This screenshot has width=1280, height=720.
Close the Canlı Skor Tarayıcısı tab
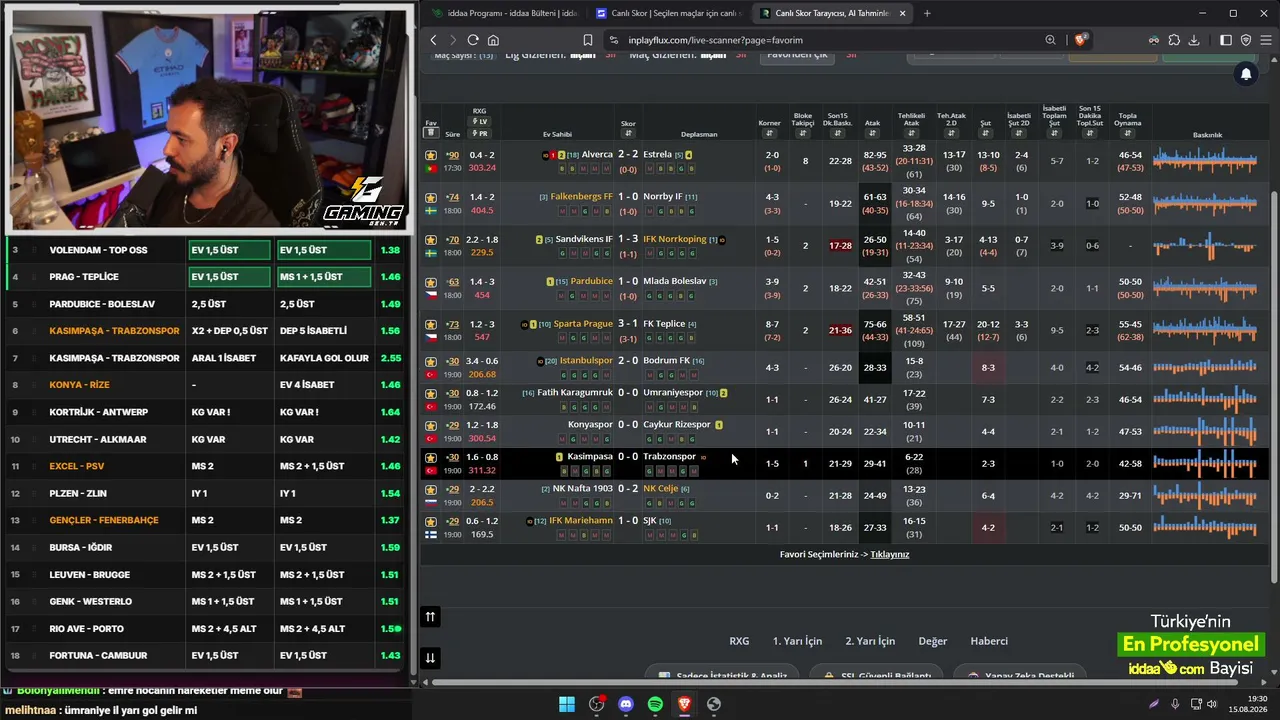tap(902, 13)
